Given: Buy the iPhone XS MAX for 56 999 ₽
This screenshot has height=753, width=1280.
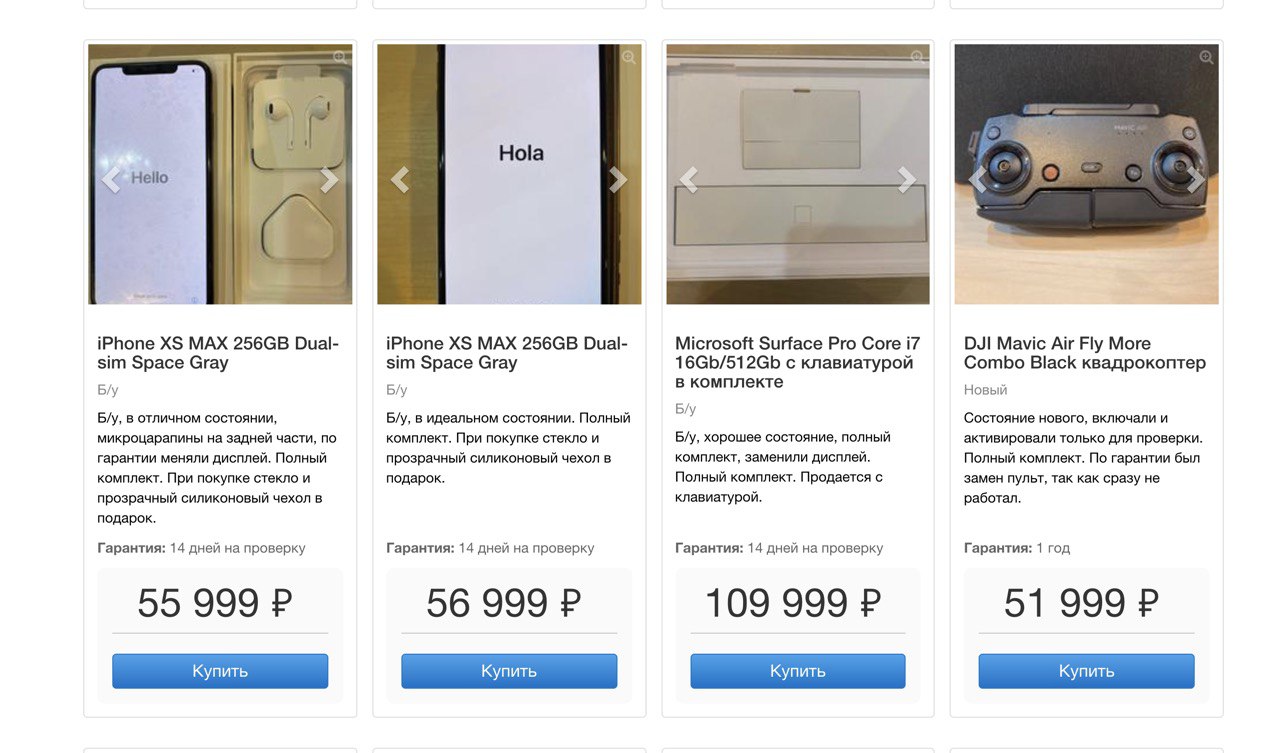Looking at the screenshot, I should pyautogui.click(x=509, y=671).
